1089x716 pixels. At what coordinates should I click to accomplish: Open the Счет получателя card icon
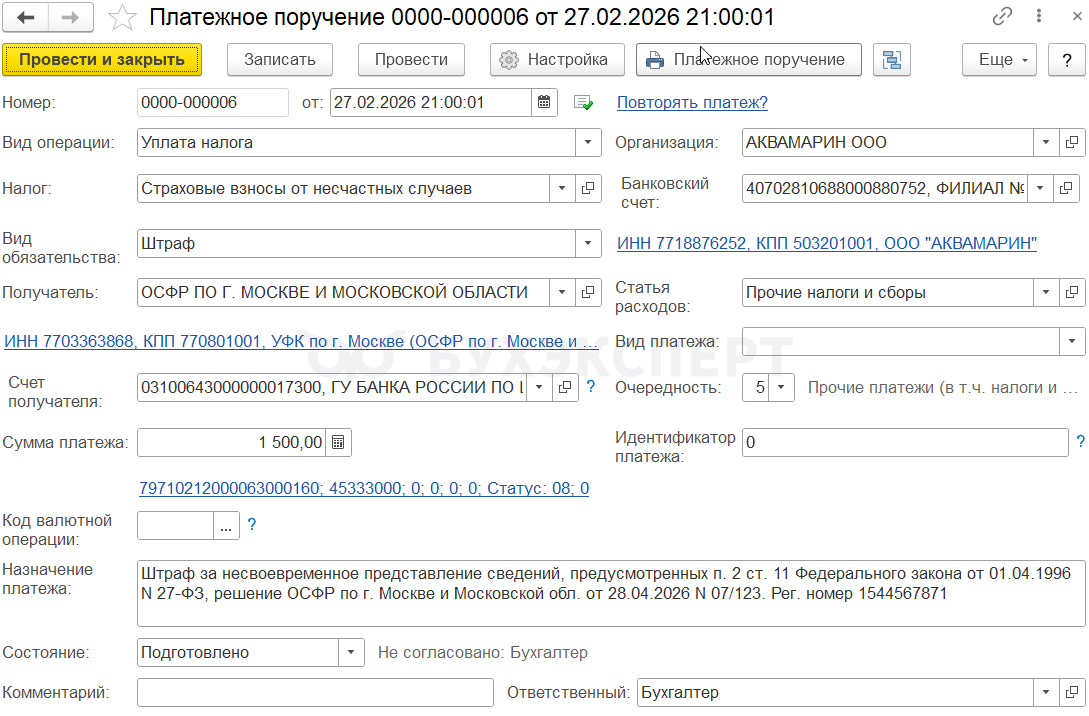(565, 387)
